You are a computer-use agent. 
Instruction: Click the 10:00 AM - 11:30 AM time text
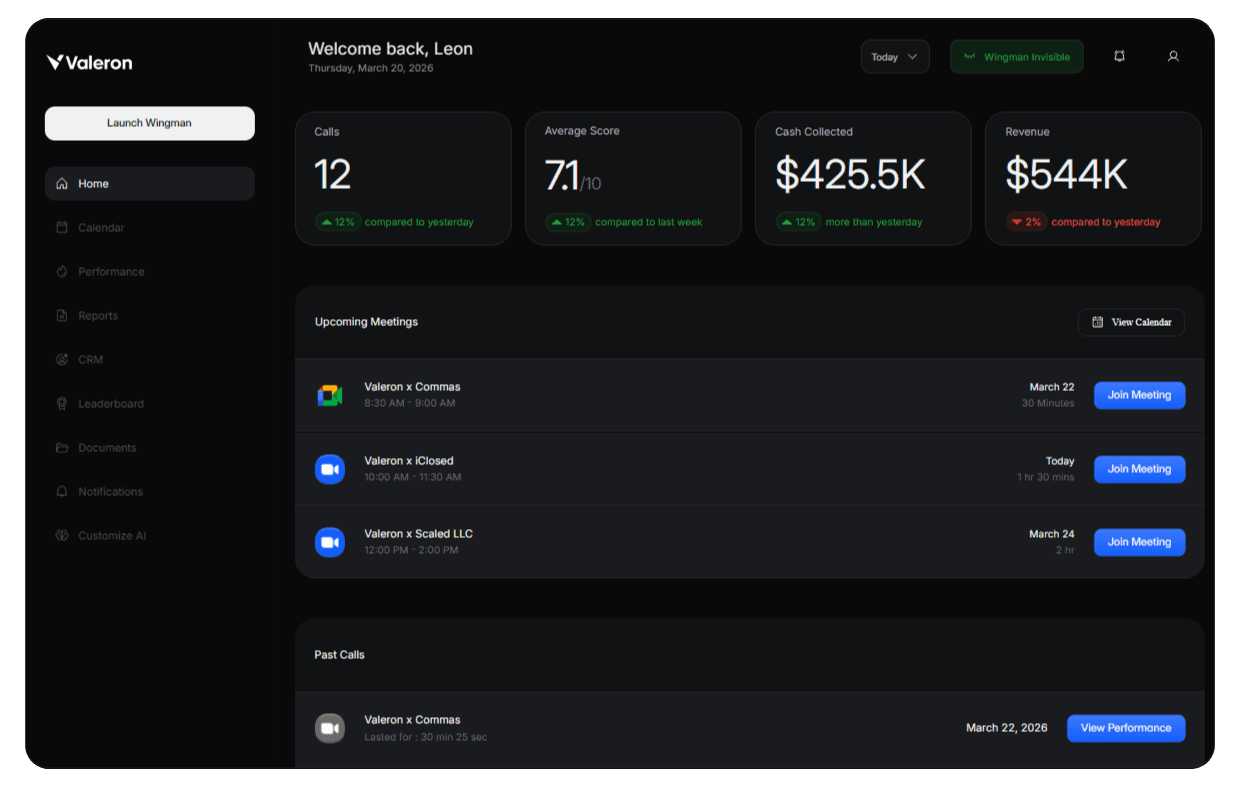click(413, 477)
